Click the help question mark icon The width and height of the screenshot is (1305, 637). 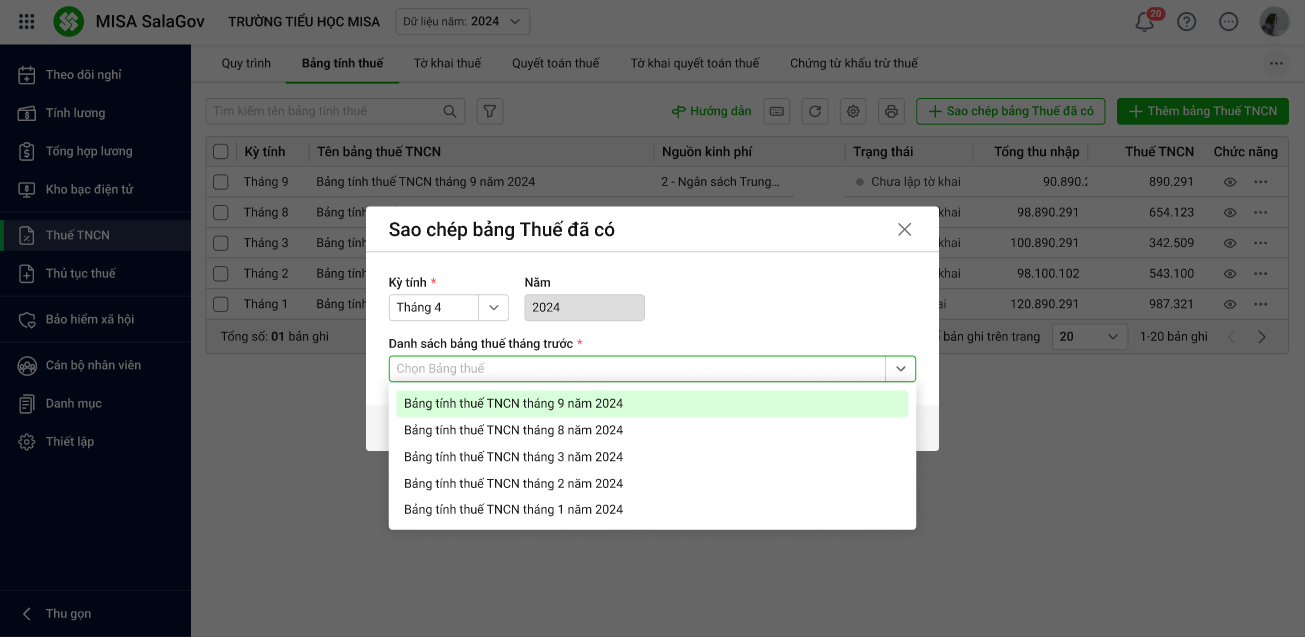(x=1186, y=22)
